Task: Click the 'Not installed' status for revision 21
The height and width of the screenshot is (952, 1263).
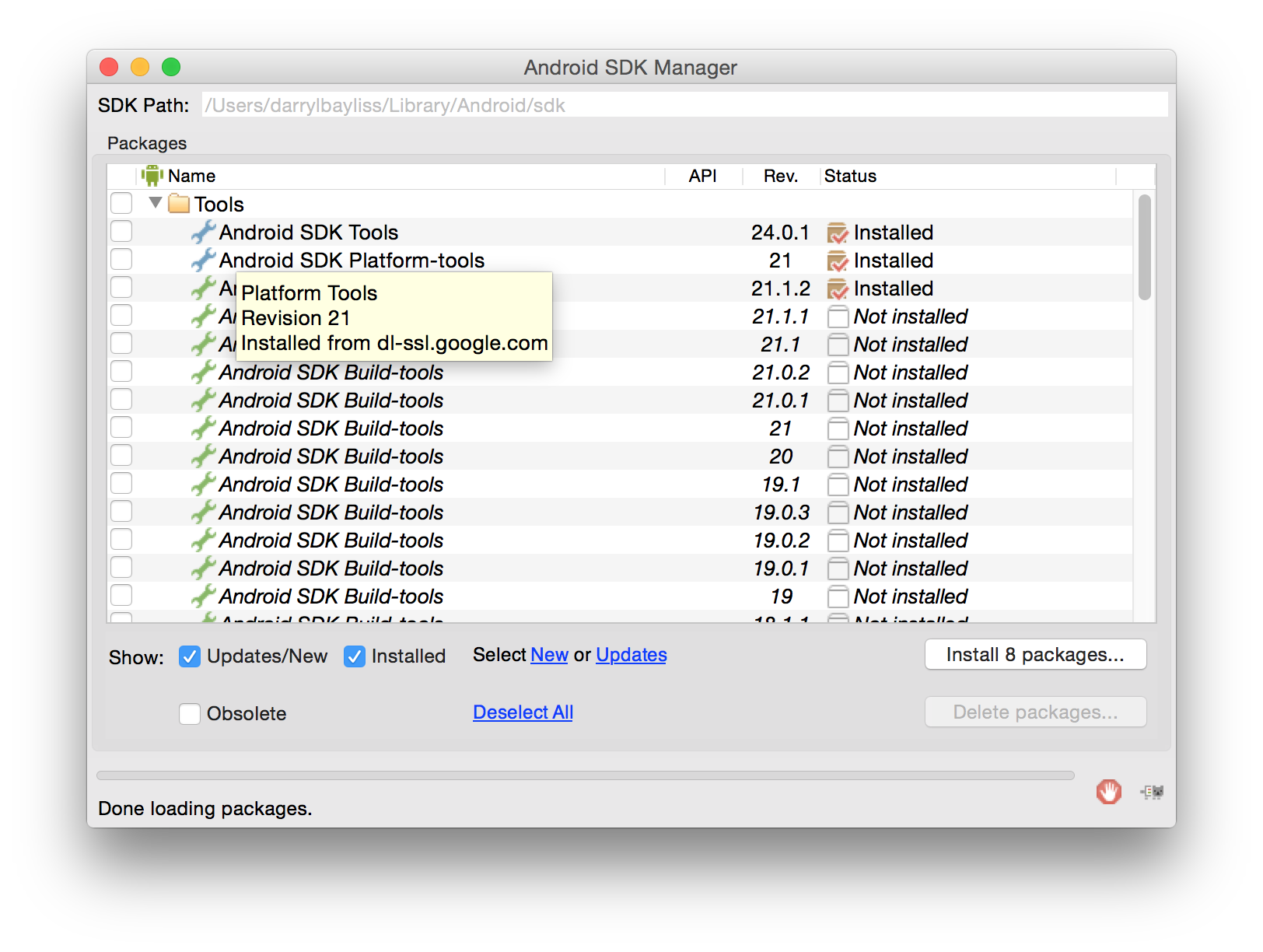Action: point(910,429)
